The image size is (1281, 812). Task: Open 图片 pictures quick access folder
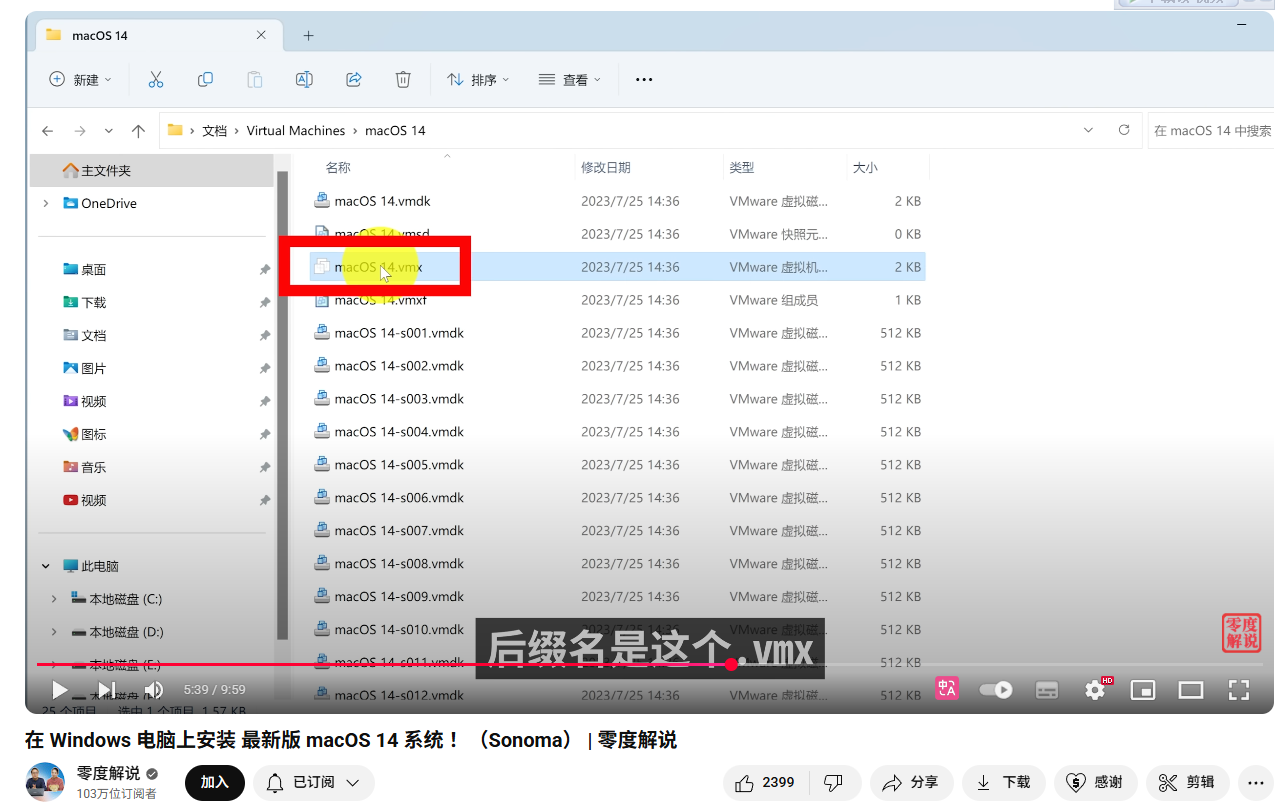pos(94,368)
